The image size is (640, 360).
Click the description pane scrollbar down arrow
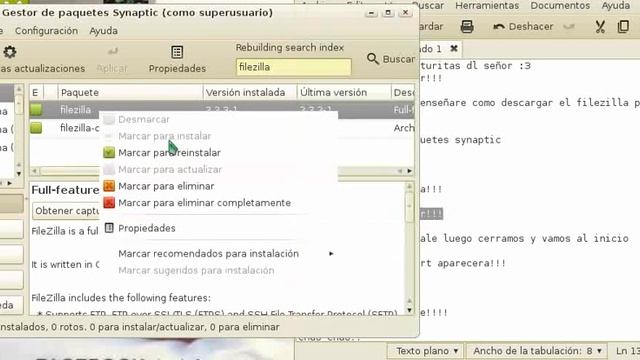click(x=409, y=311)
